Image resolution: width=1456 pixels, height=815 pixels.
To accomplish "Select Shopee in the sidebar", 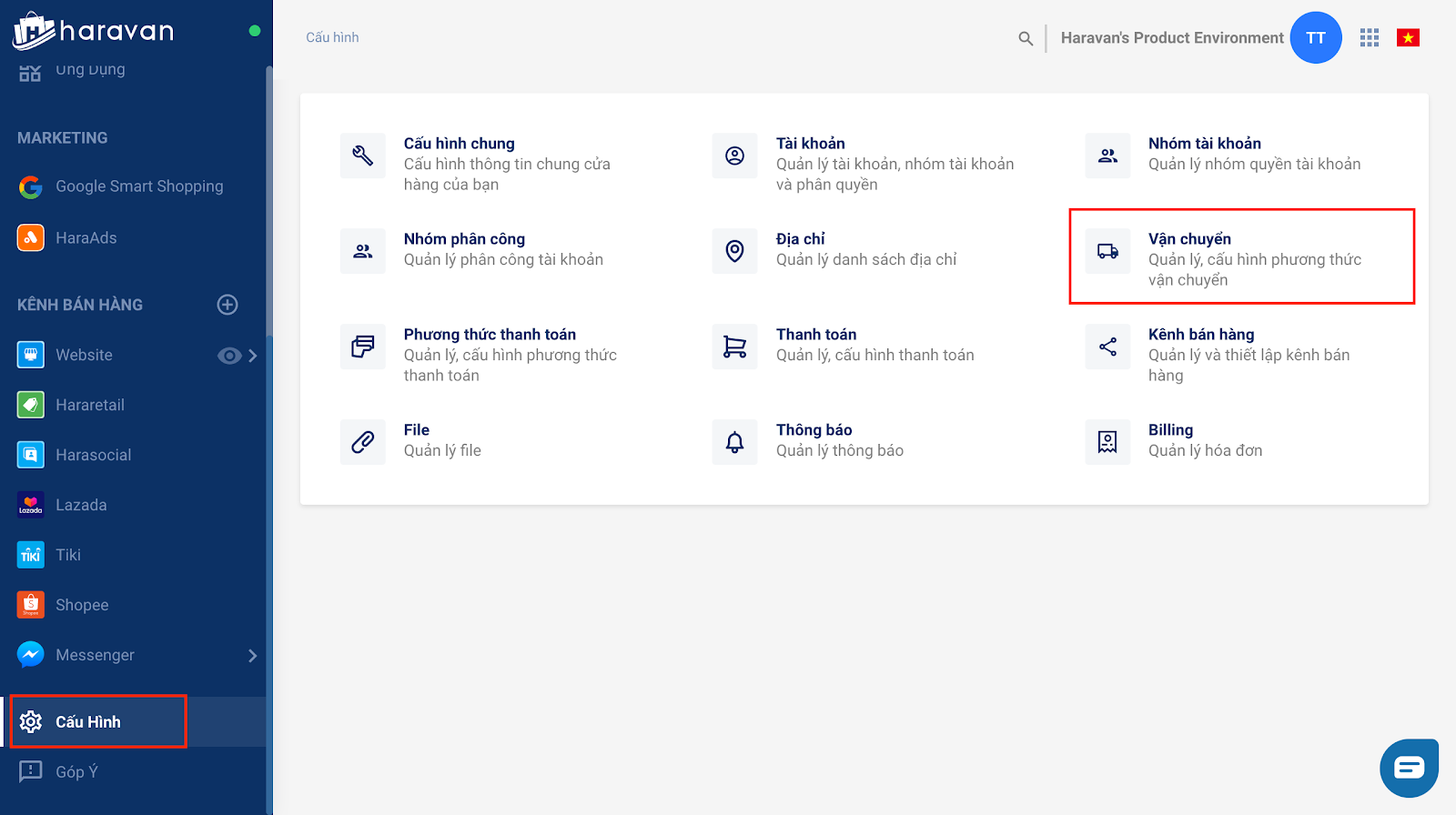I will click(81, 605).
